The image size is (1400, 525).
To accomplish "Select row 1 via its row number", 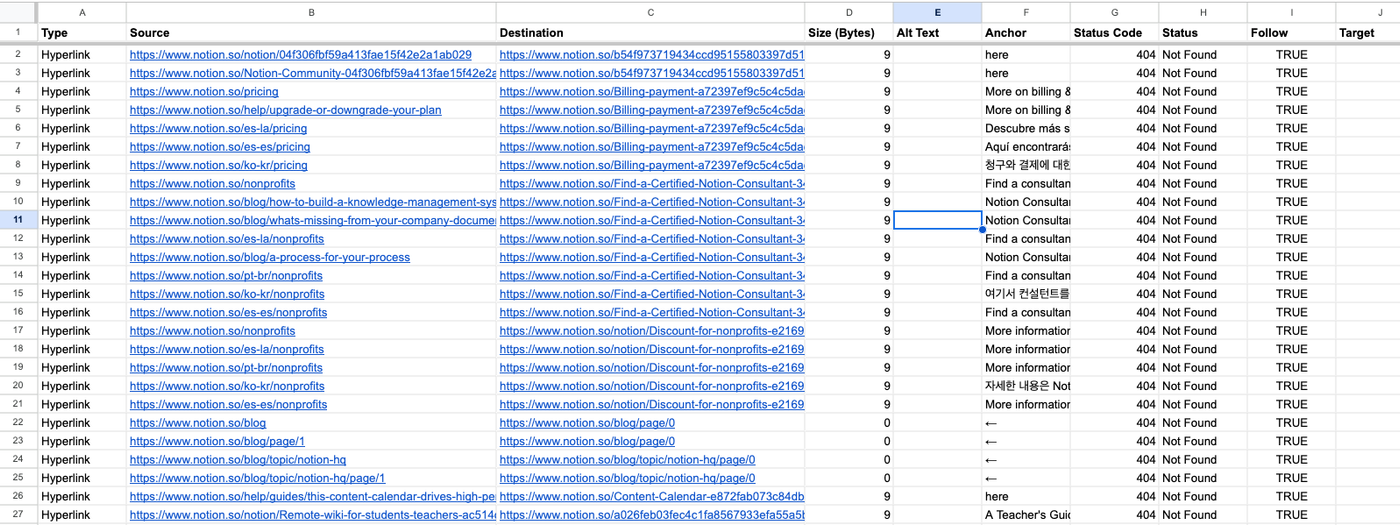I will tap(18, 33).
